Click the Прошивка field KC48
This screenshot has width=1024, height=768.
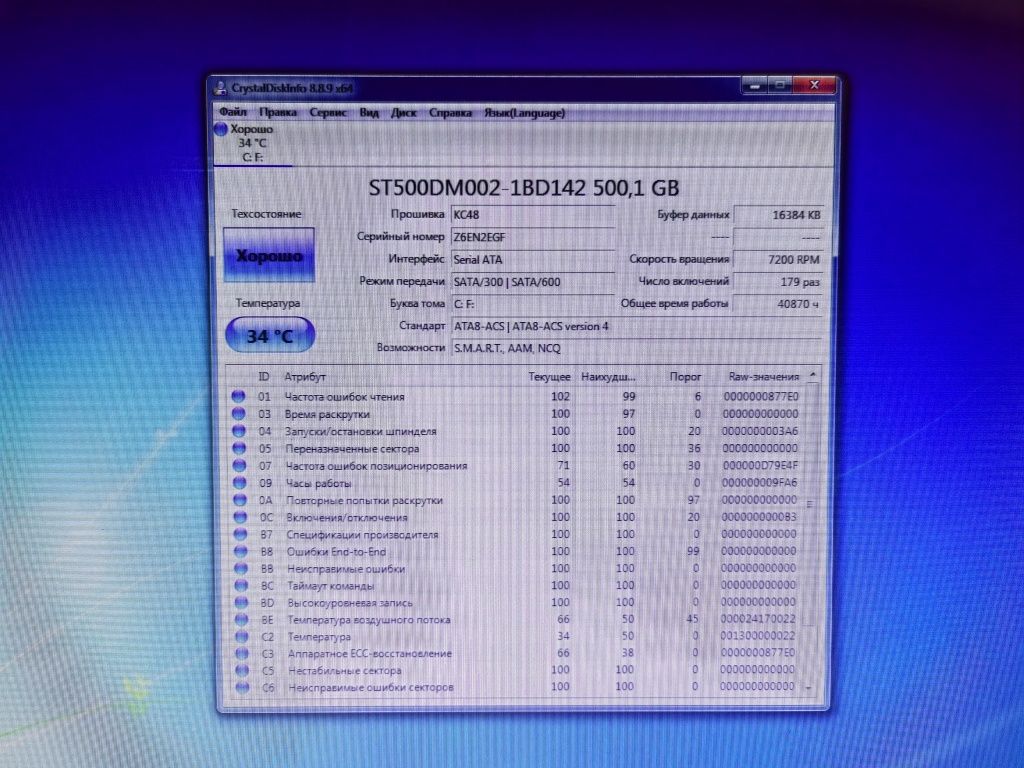[532, 215]
